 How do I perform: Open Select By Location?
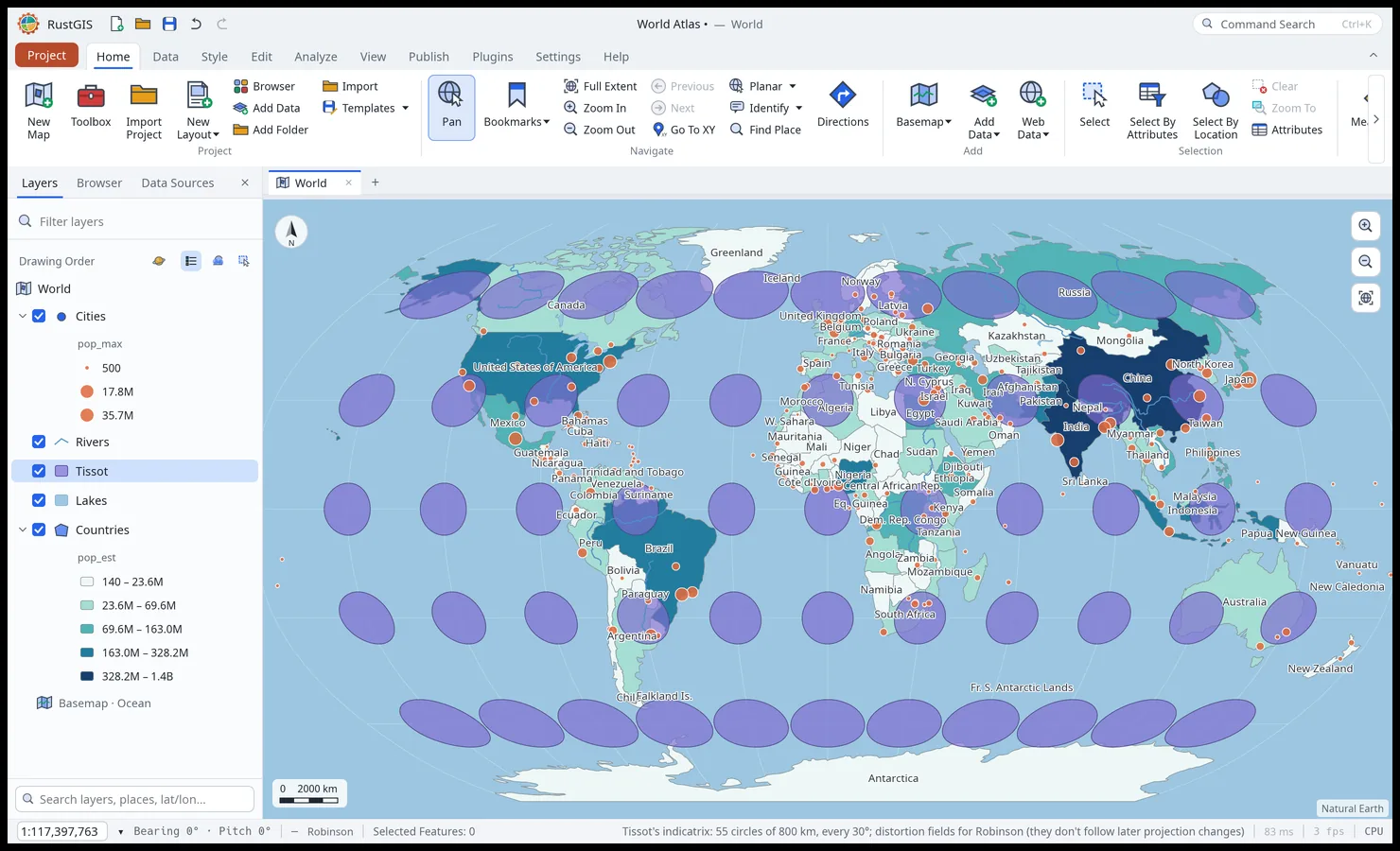pyautogui.click(x=1216, y=111)
